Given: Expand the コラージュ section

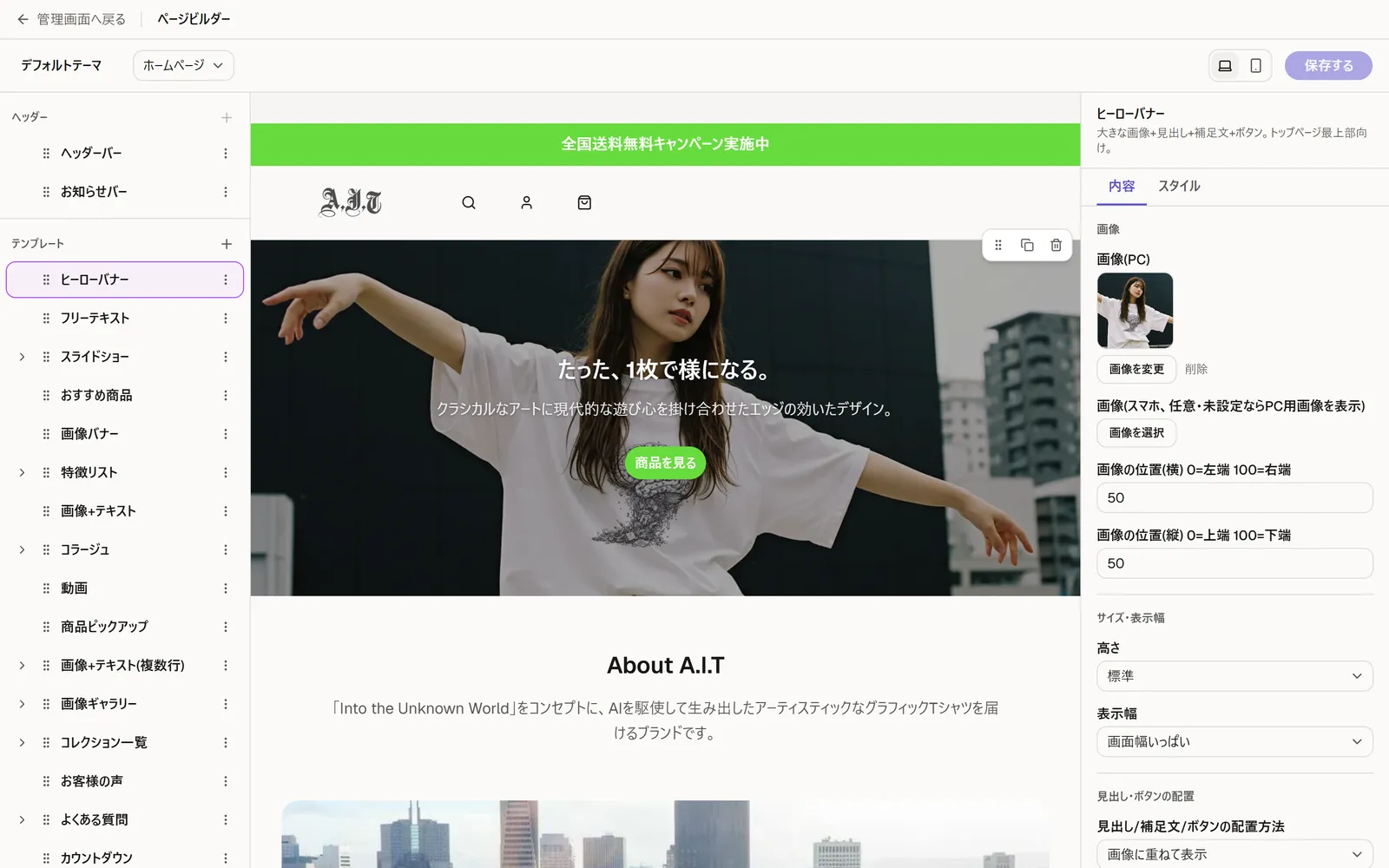Looking at the screenshot, I should 22,550.
